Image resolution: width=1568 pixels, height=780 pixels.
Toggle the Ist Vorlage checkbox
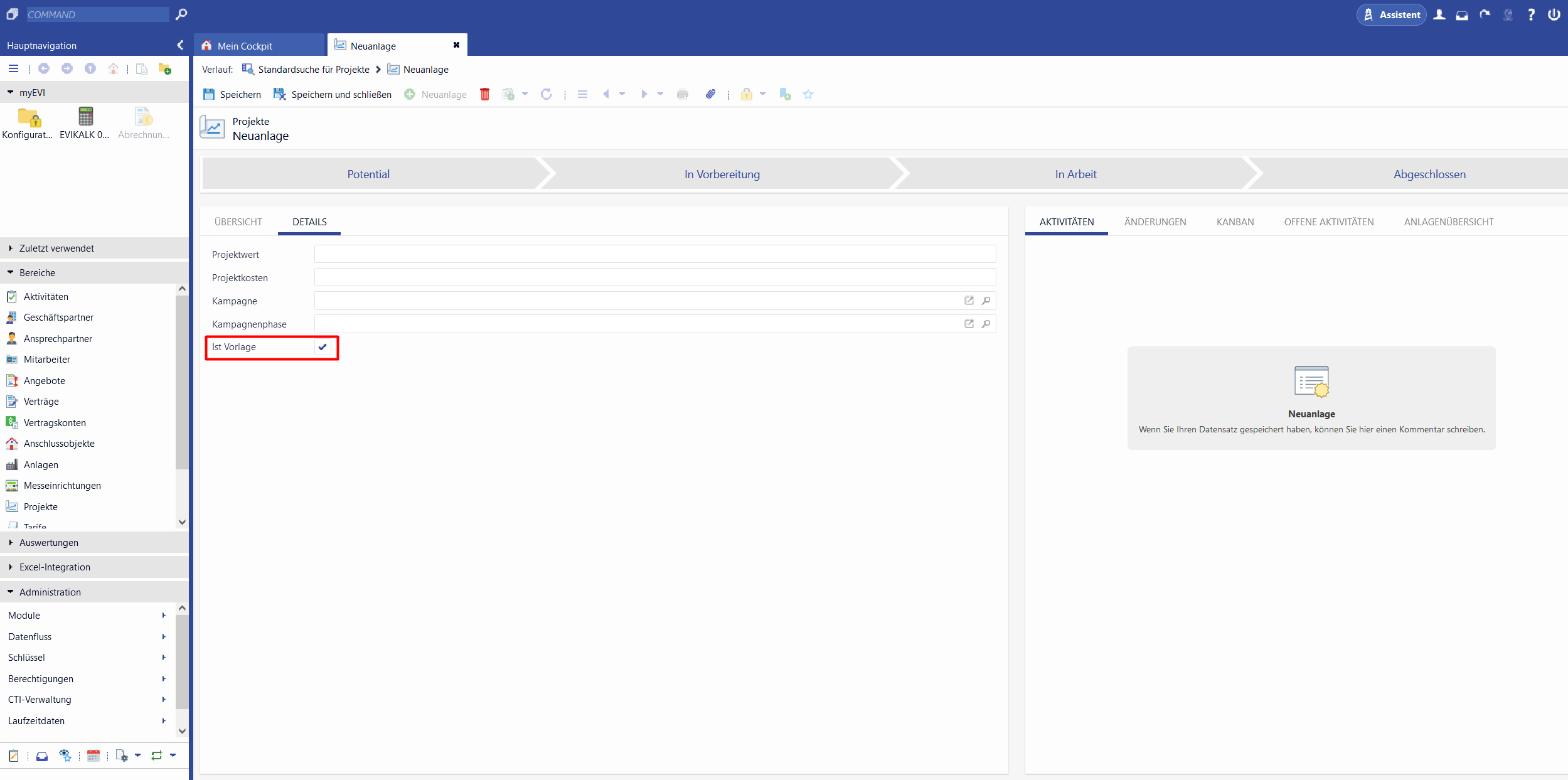323,347
